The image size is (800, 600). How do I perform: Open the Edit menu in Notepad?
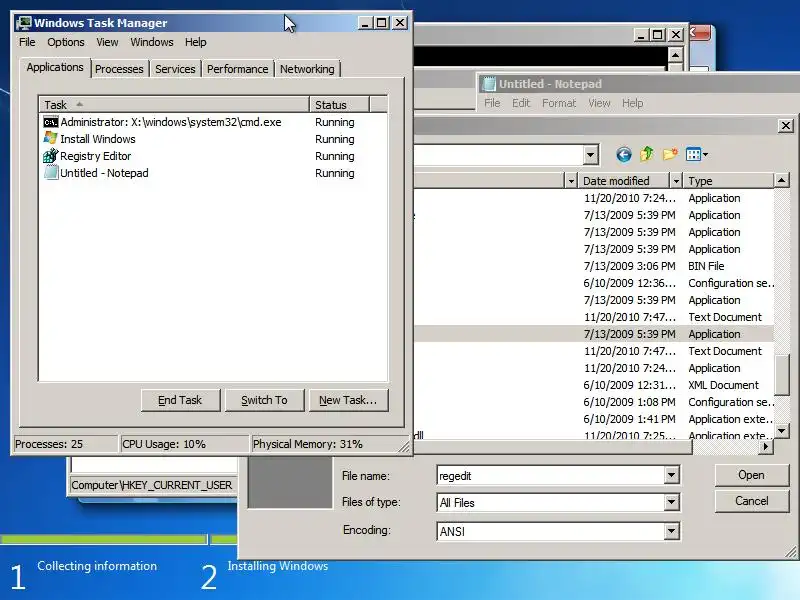pyautogui.click(x=521, y=103)
